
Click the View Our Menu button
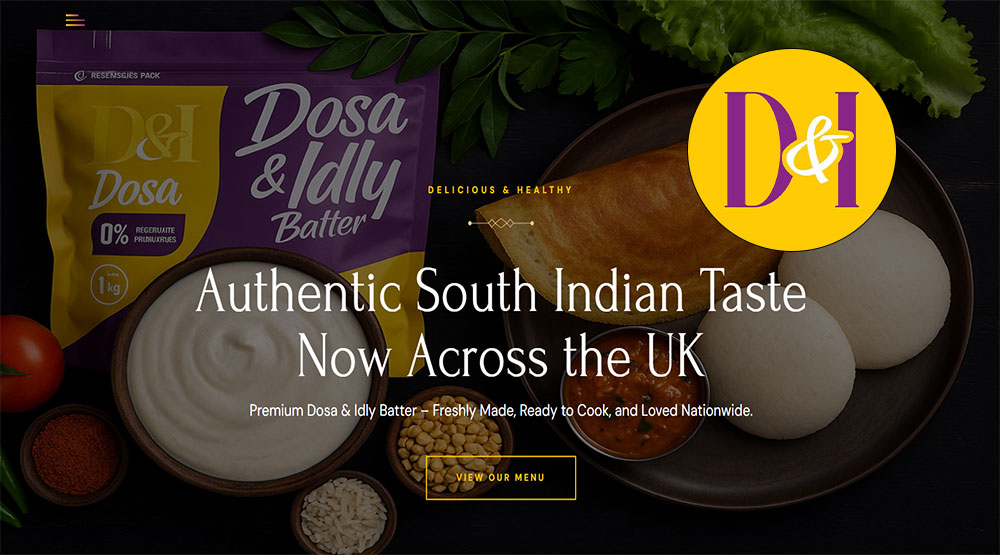(501, 477)
